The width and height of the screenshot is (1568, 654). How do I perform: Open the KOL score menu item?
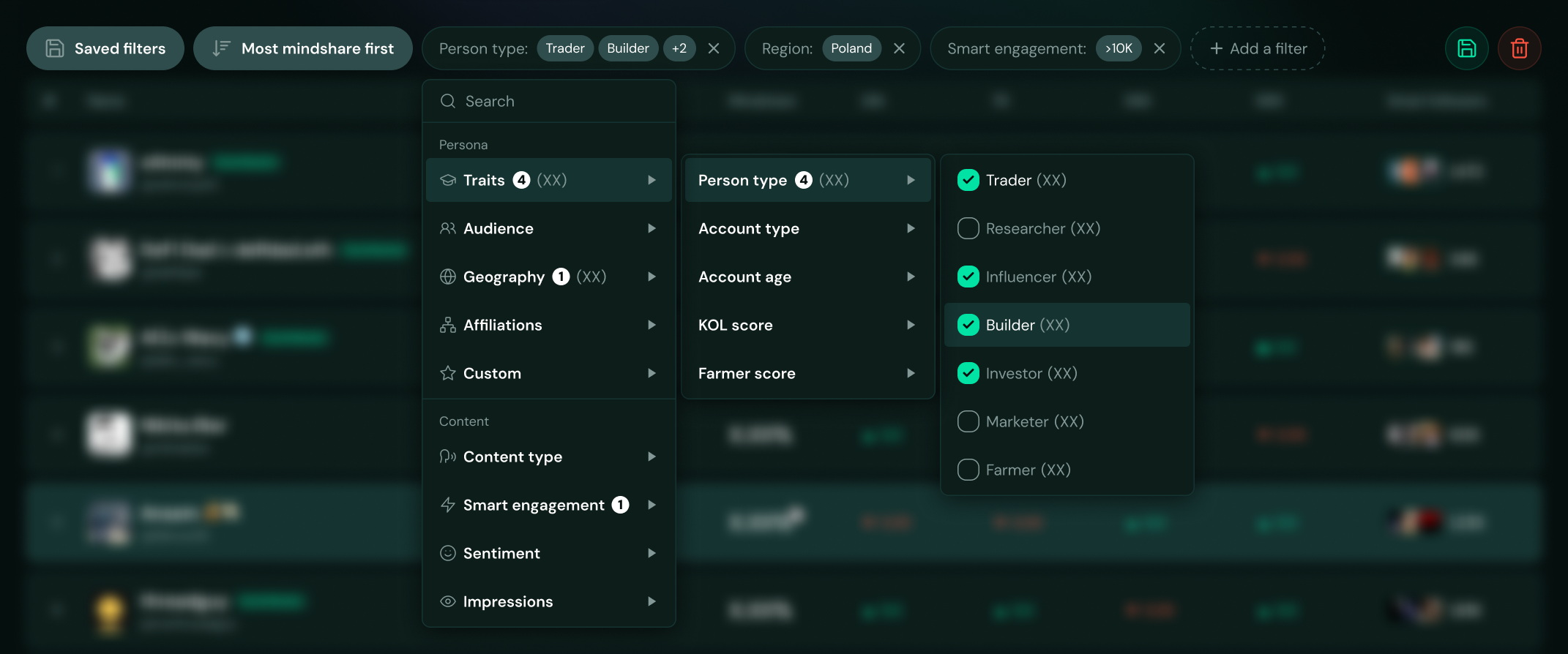pos(808,325)
